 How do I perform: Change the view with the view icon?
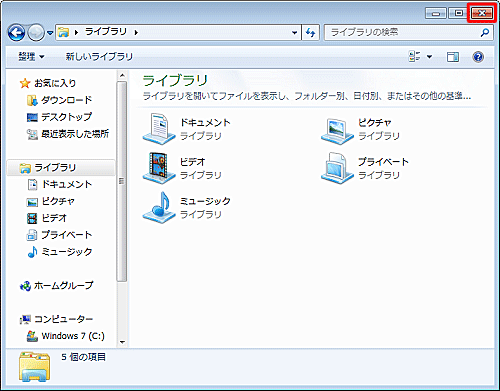415,57
